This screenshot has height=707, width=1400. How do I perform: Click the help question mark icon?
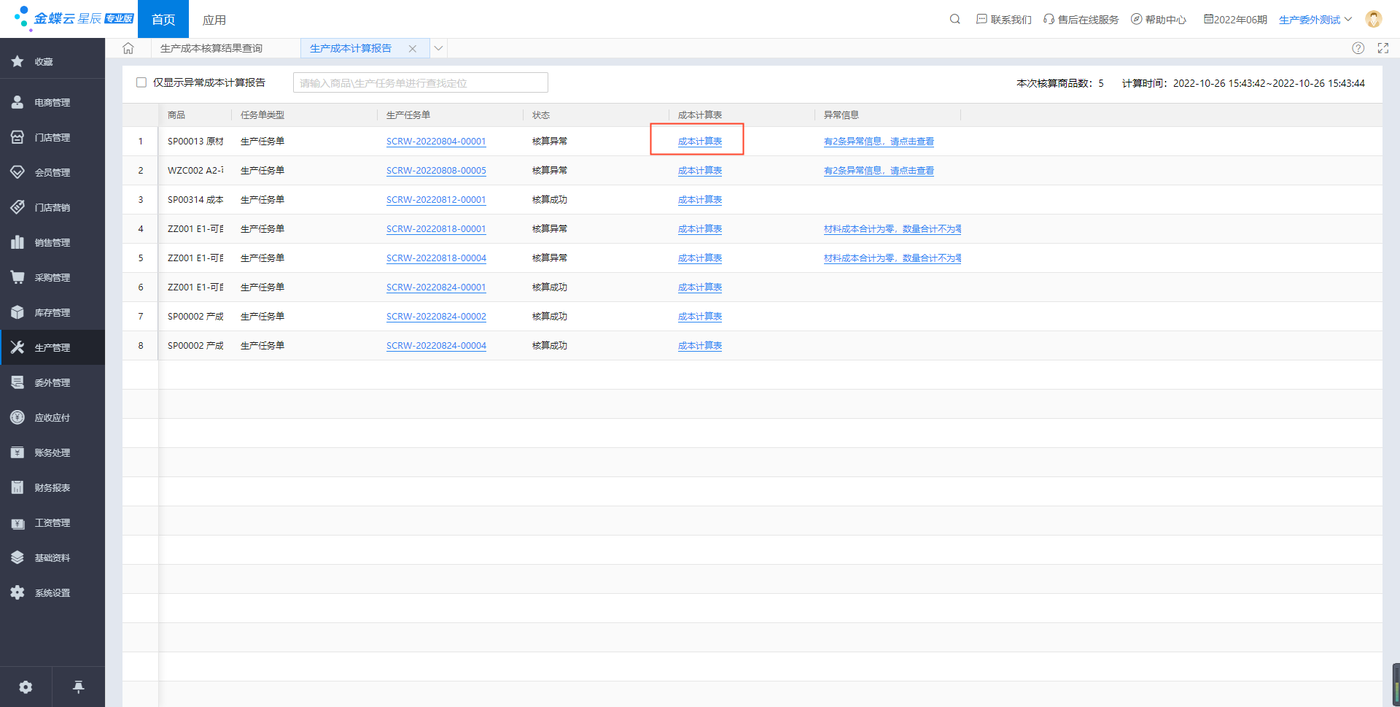(x=1358, y=48)
